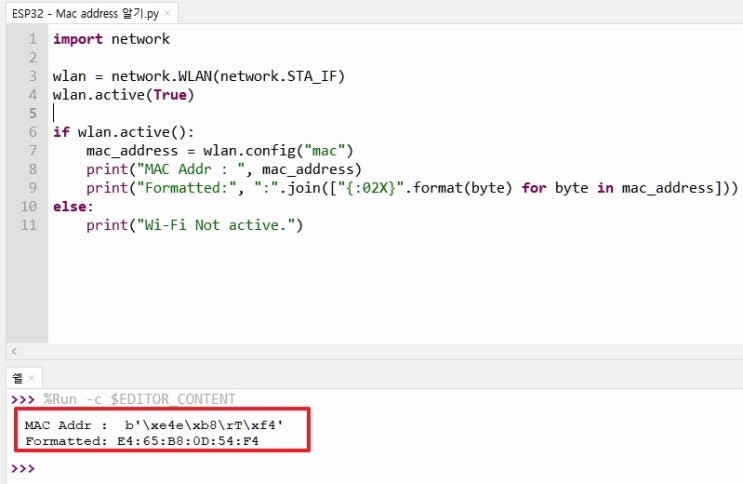The image size is (743, 484).
Task: Click line number 2 in the gutter
Action: 32,57
